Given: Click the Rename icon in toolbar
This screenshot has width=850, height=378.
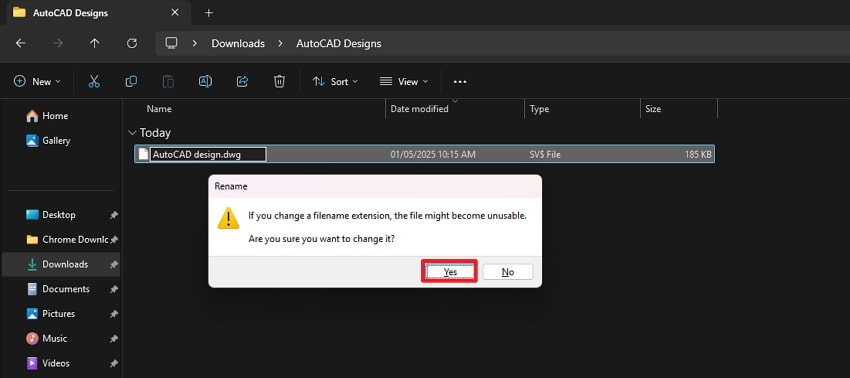Looking at the screenshot, I should click(205, 81).
